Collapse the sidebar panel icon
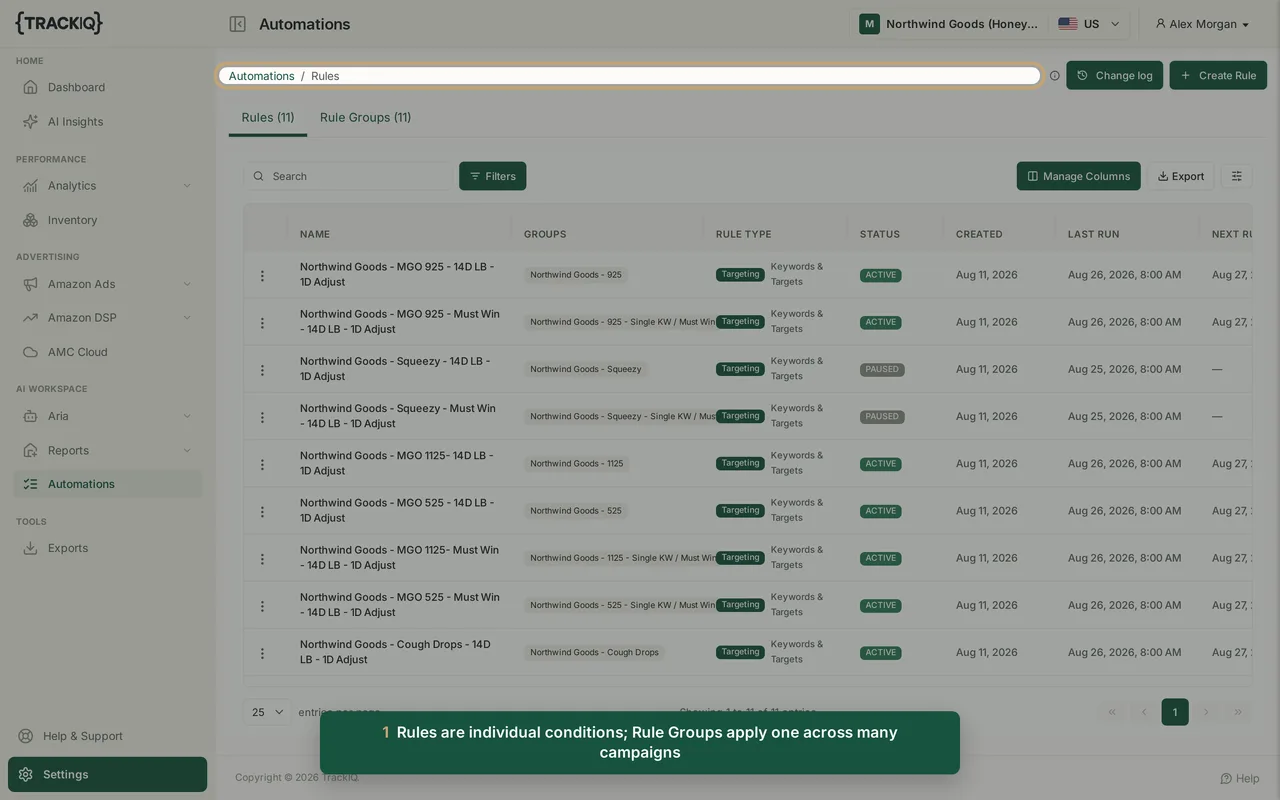 (237, 24)
